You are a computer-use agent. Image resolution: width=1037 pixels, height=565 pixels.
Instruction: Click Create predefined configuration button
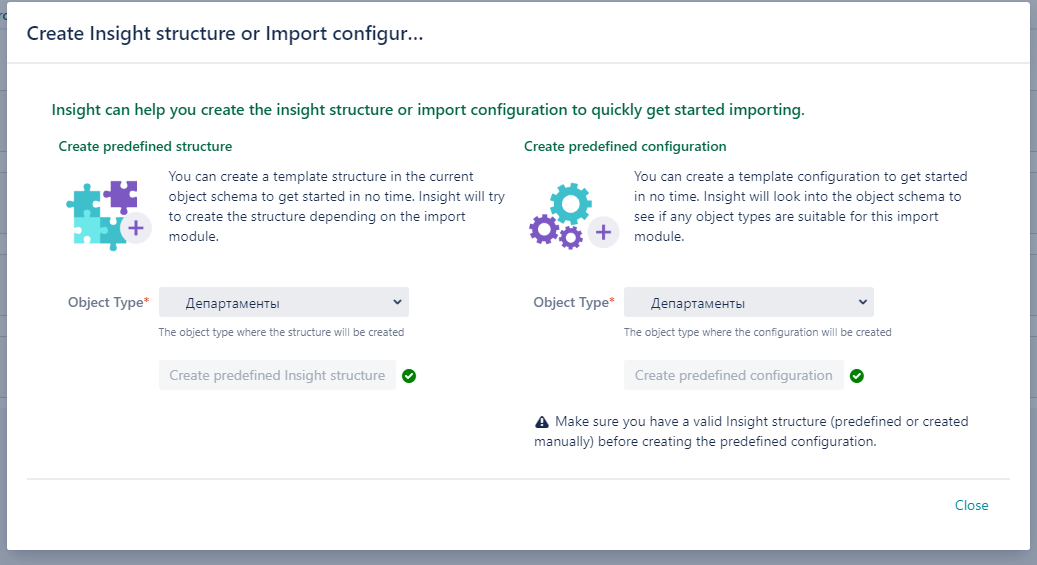click(x=733, y=375)
